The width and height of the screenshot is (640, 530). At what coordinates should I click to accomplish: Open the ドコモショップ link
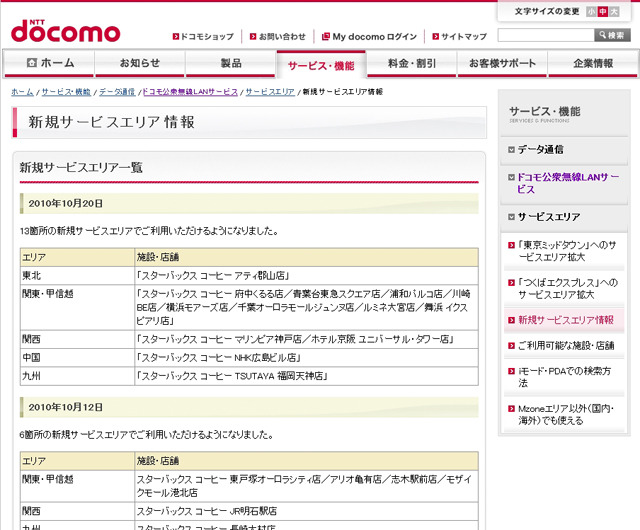pos(207,36)
